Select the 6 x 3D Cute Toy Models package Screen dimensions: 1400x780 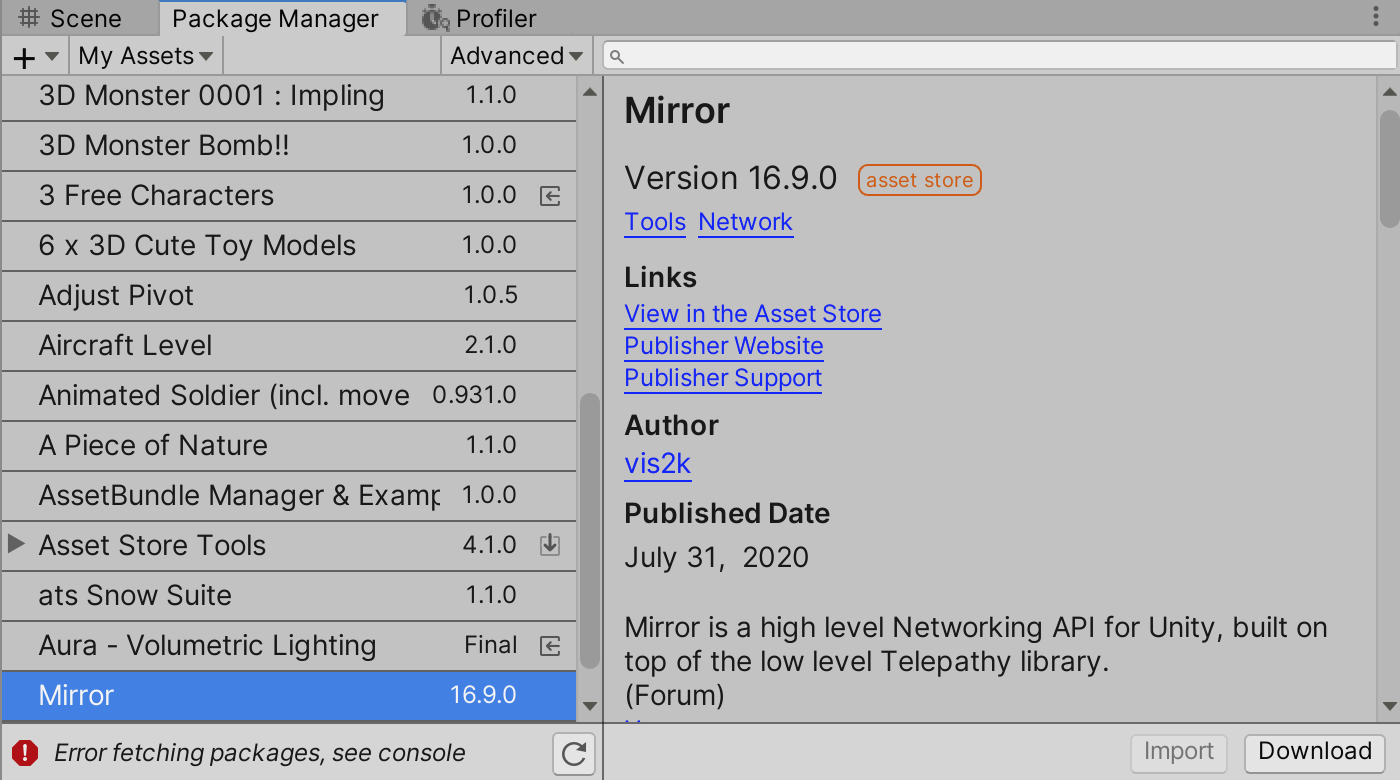click(289, 246)
